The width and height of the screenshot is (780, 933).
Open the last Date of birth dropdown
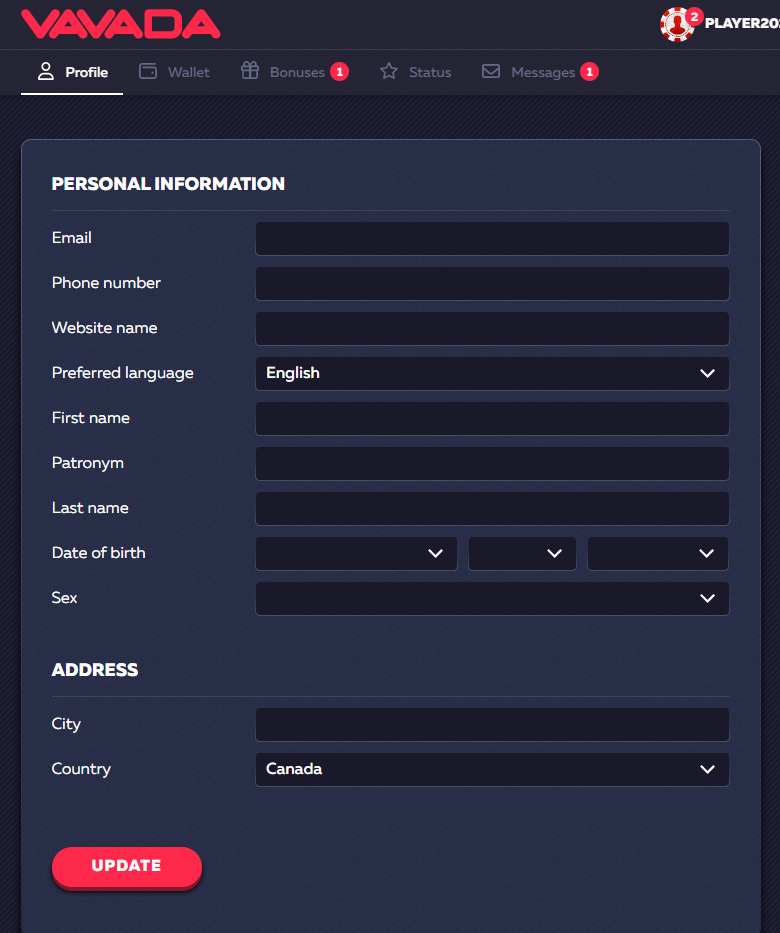click(658, 553)
